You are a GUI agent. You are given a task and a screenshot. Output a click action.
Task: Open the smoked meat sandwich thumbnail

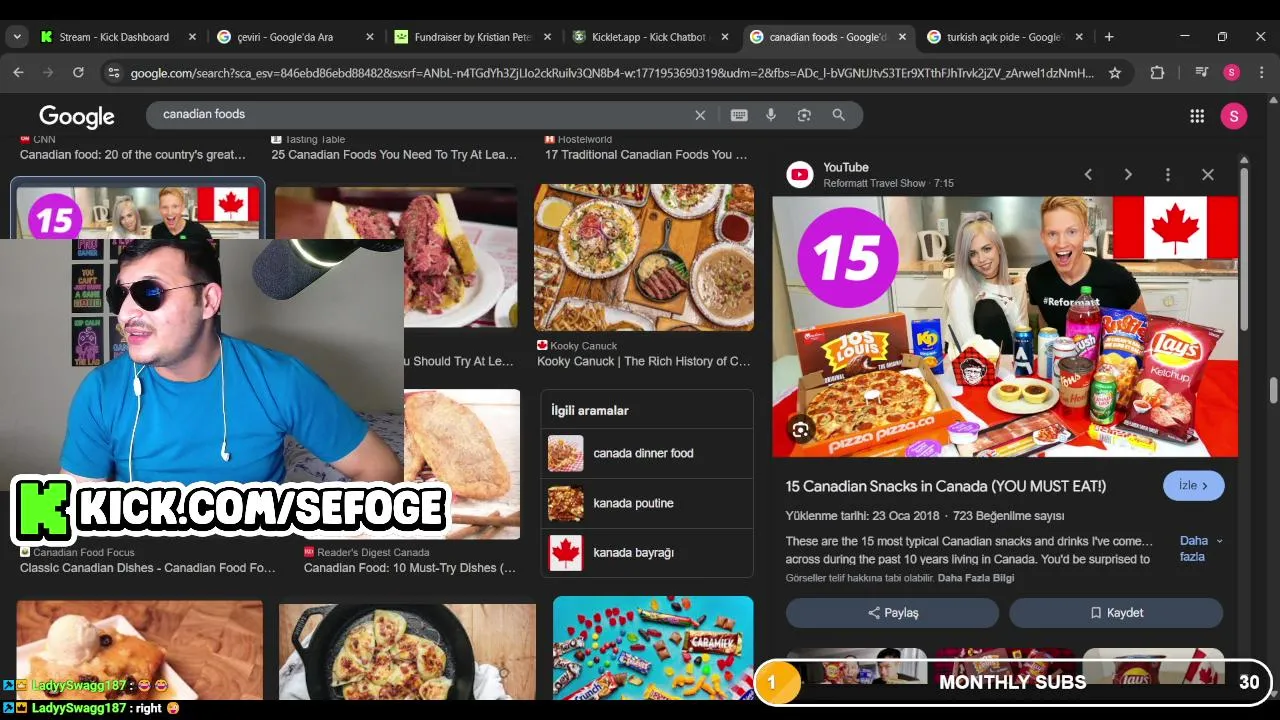coord(460,257)
